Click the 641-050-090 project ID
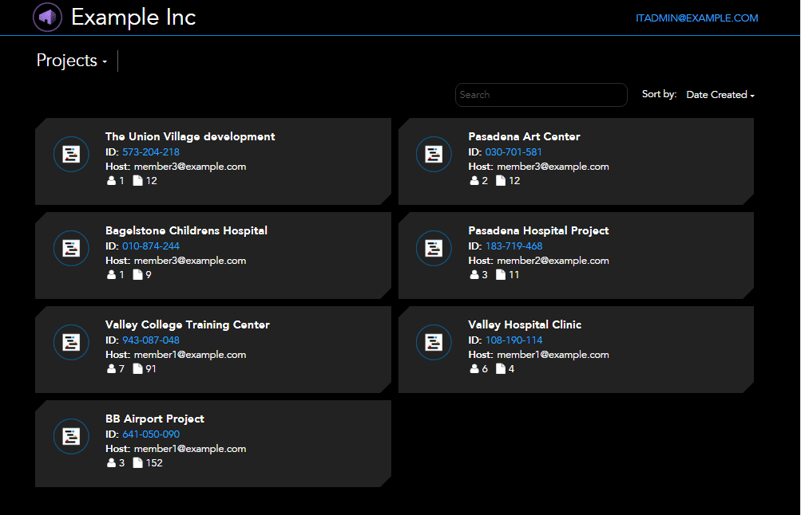The width and height of the screenshot is (801, 515). [151, 434]
